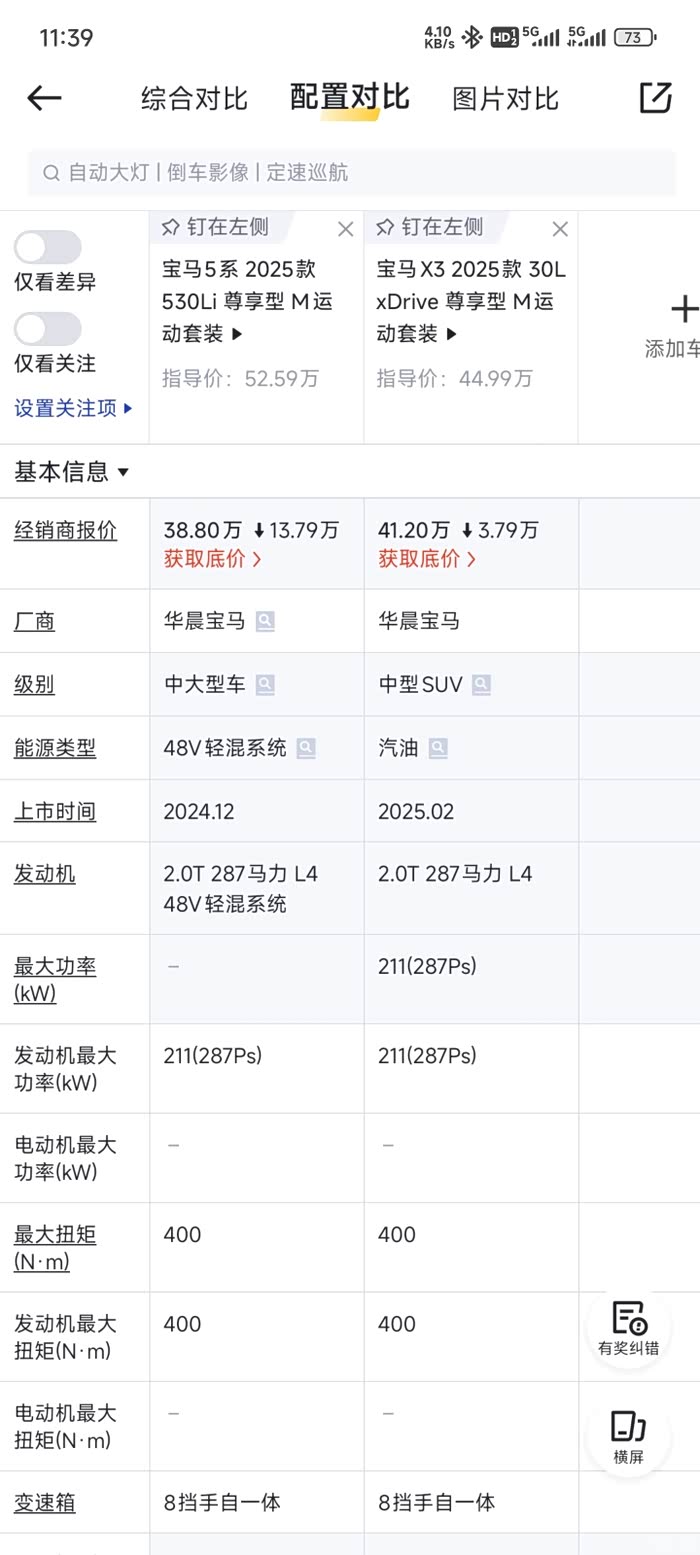Switch to landscape with 横屏 icon
Screen dimensions: 700x1555
(628, 1436)
